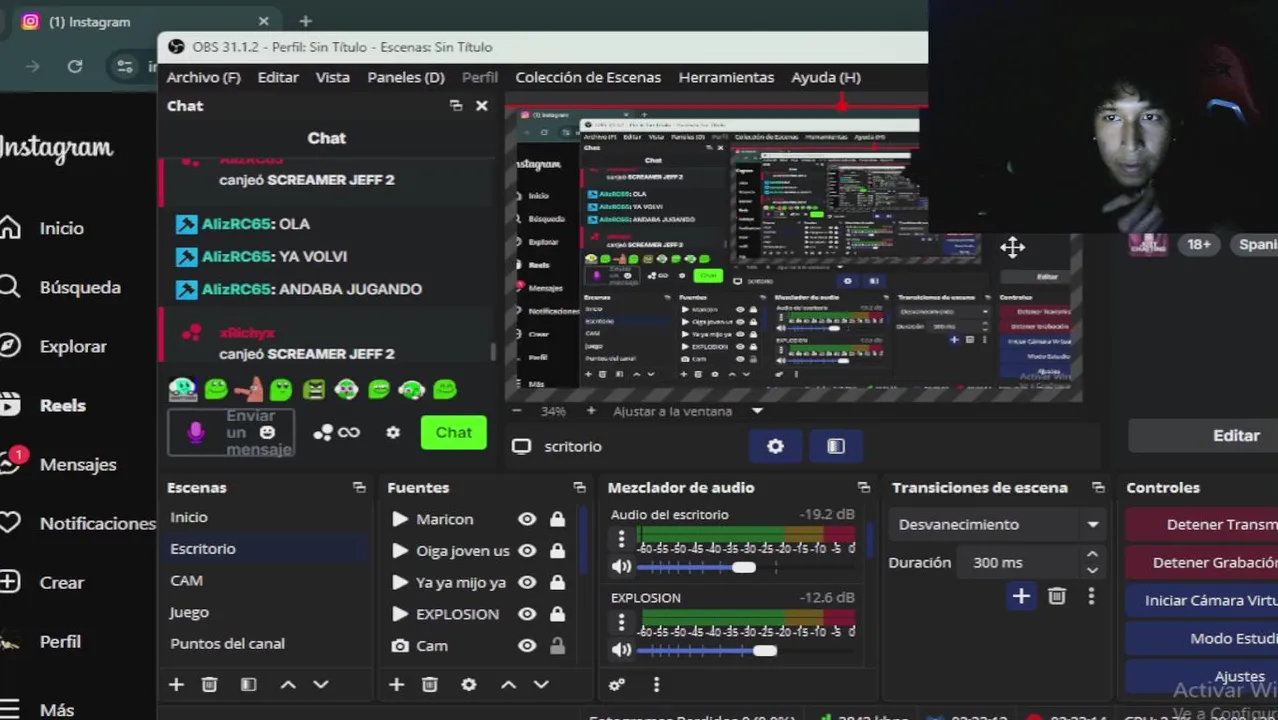
Task: Open transition properties three-dot menu
Action: tap(1091, 596)
